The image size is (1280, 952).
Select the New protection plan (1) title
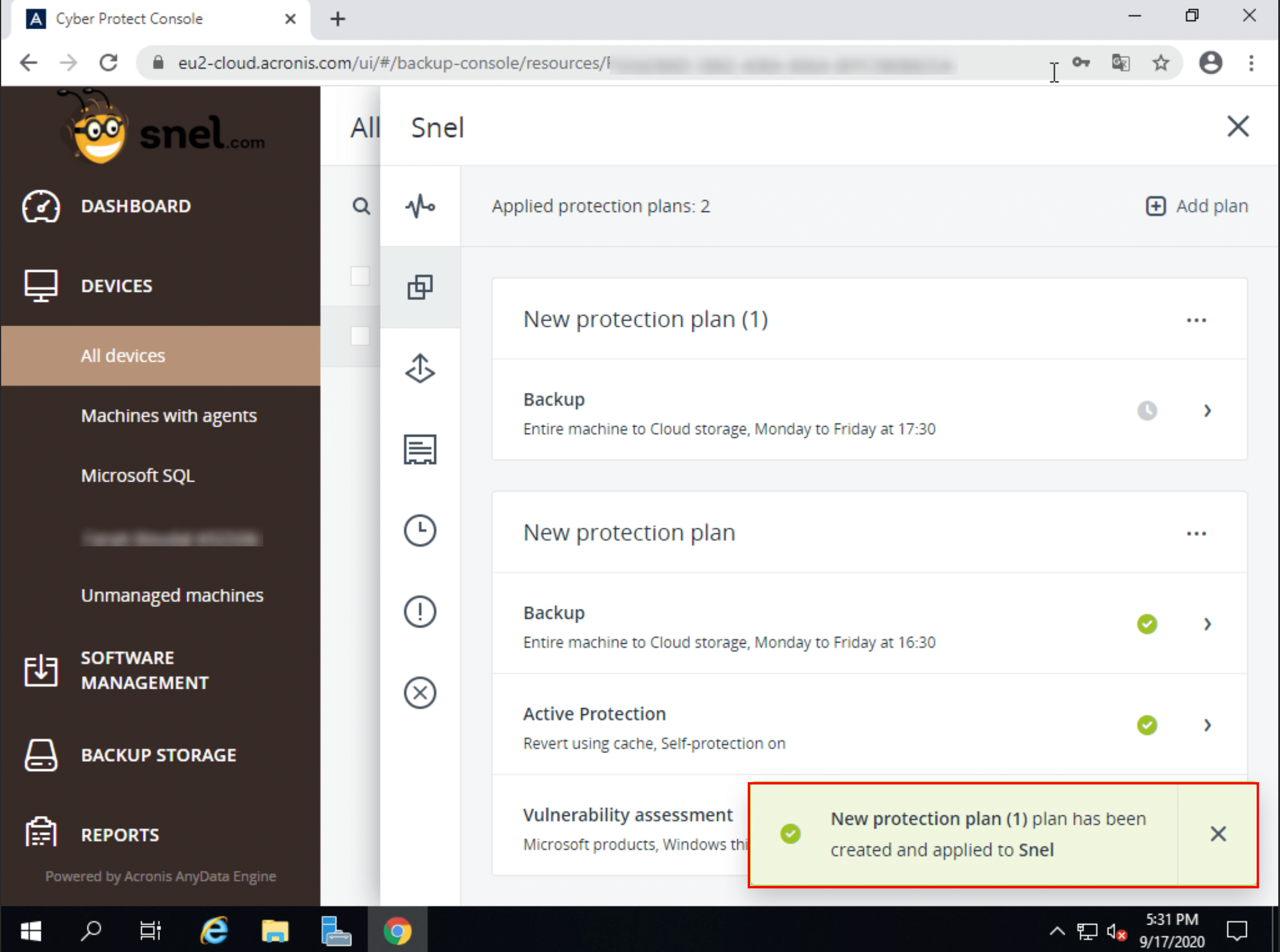pos(645,319)
